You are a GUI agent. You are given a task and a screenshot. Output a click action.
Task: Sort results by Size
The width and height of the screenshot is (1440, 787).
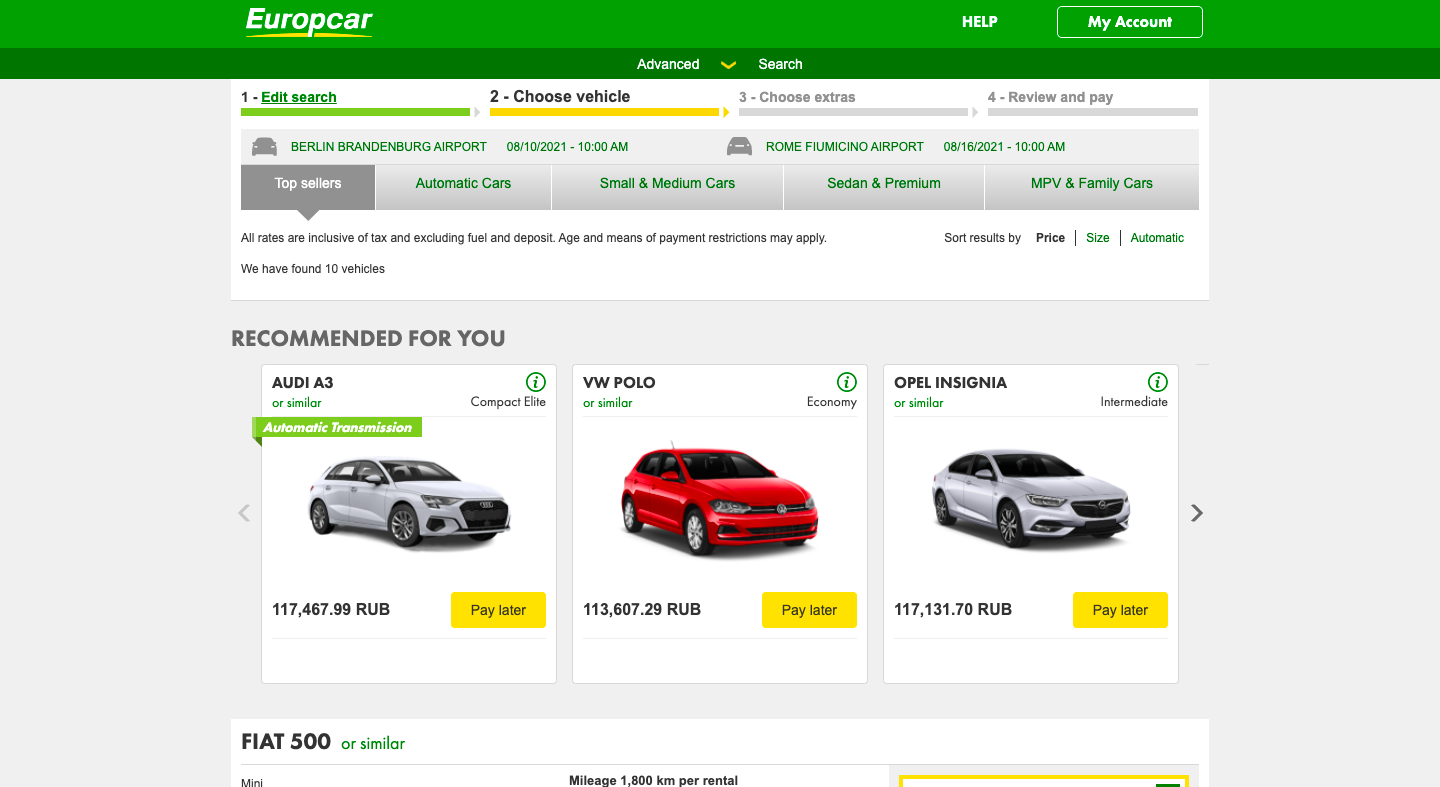(x=1098, y=238)
